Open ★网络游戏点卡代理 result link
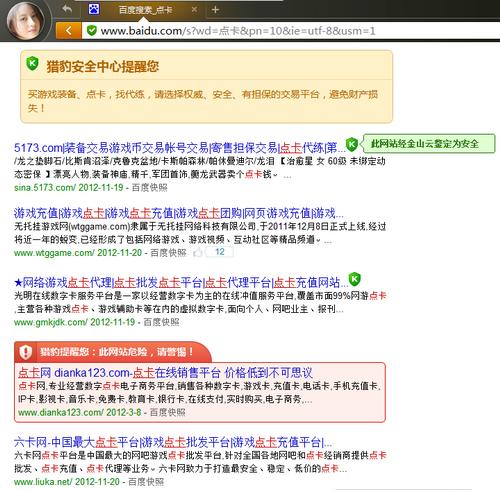The width and height of the screenshot is (500, 490). pyautogui.click(x=180, y=283)
